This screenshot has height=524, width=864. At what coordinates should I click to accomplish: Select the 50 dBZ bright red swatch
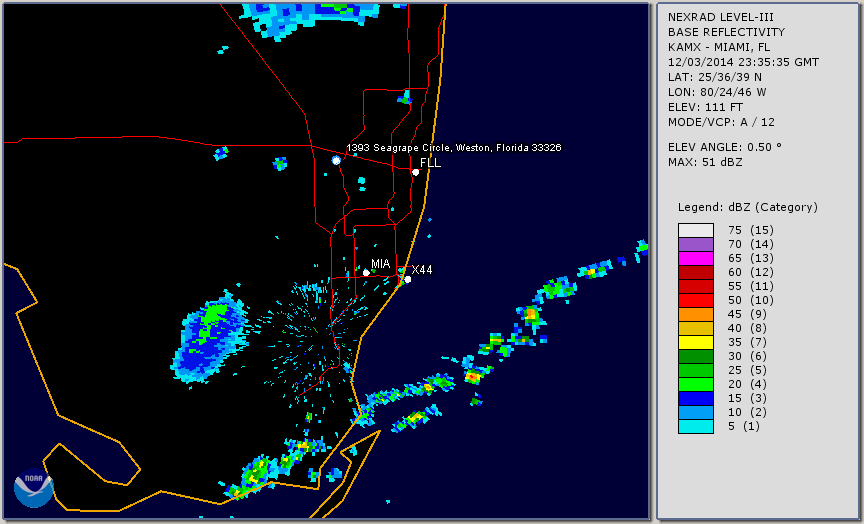pos(696,301)
